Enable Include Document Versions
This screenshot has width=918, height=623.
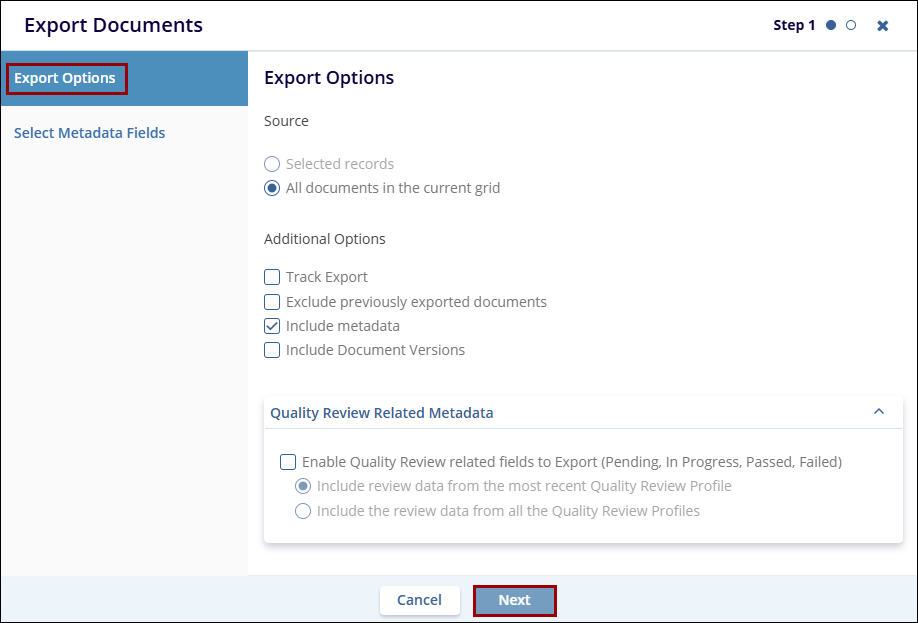point(272,350)
